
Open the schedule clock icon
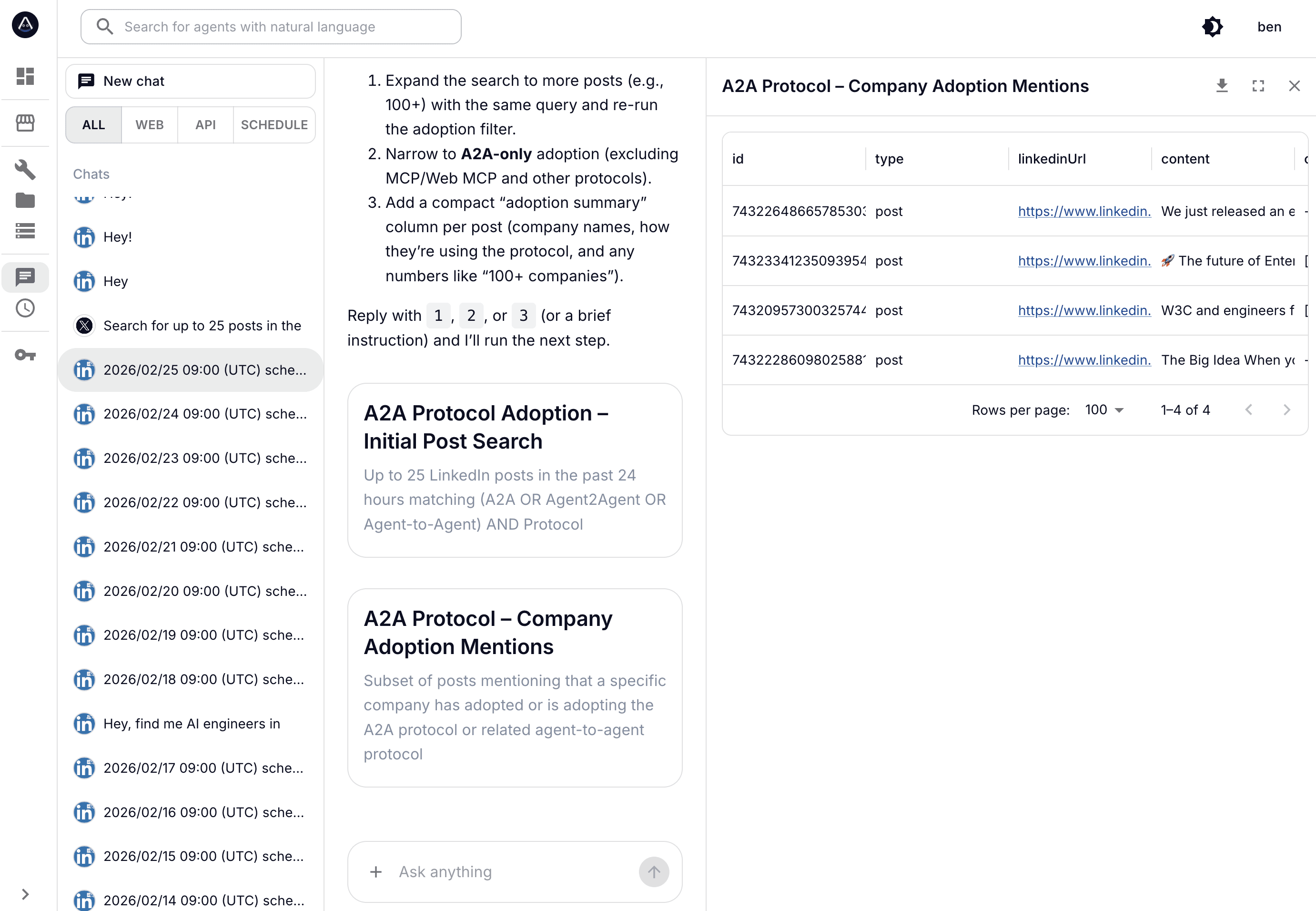coord(25,308)
